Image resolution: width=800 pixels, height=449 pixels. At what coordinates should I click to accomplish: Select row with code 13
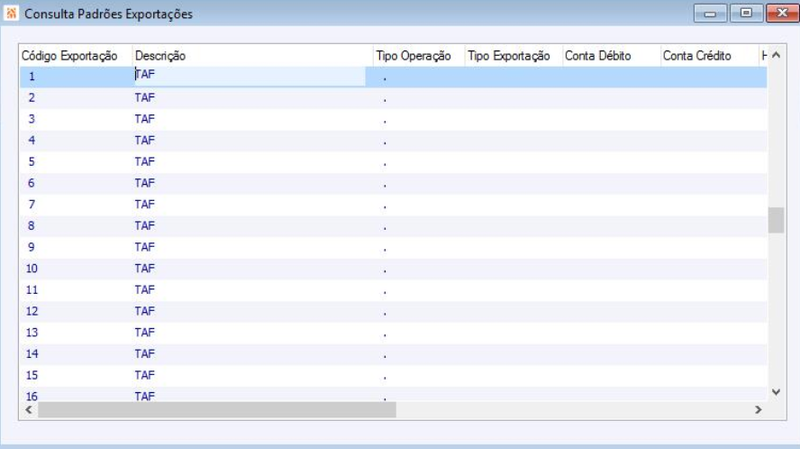pos(393,333)
